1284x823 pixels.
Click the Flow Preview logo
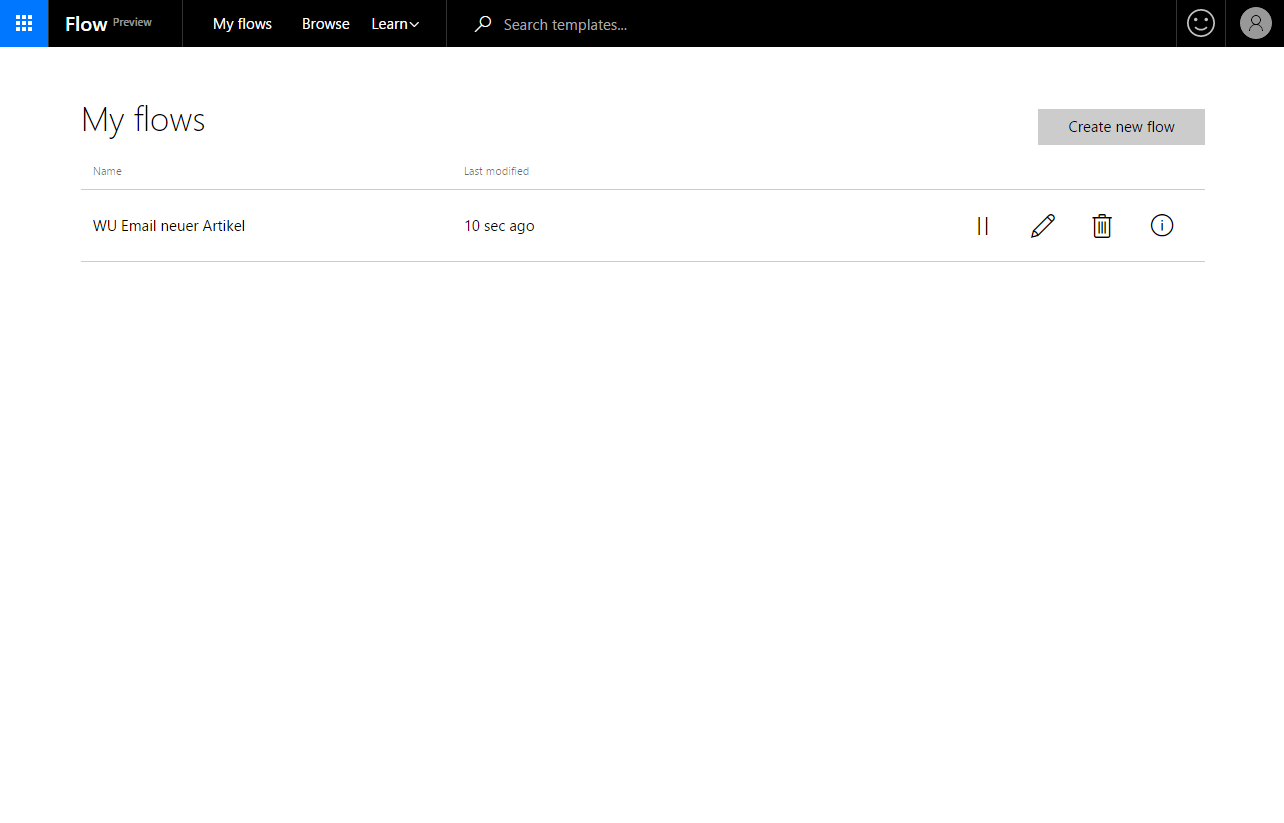click(108, 24)
